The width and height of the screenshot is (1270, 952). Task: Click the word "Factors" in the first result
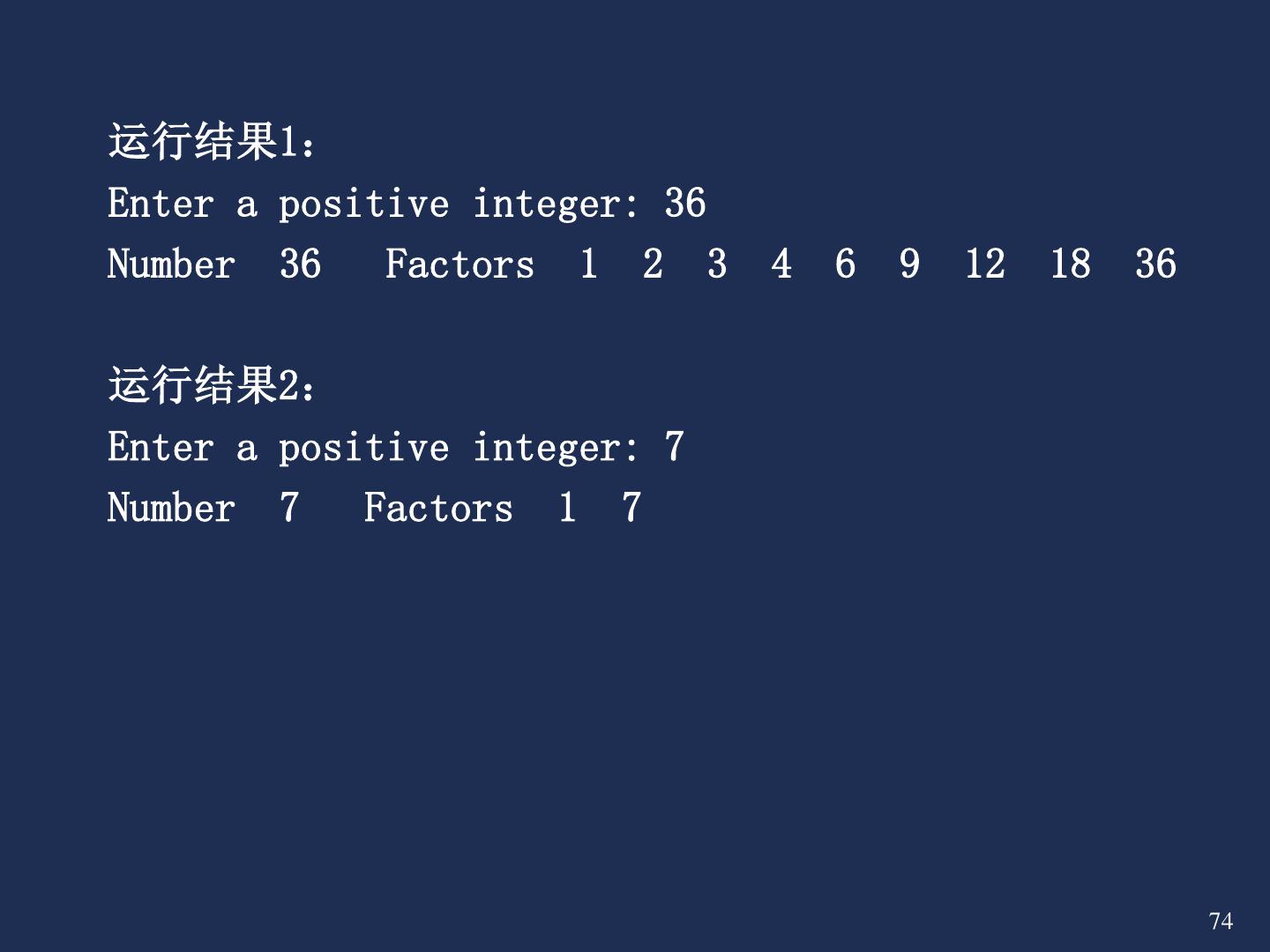[459, 264]
